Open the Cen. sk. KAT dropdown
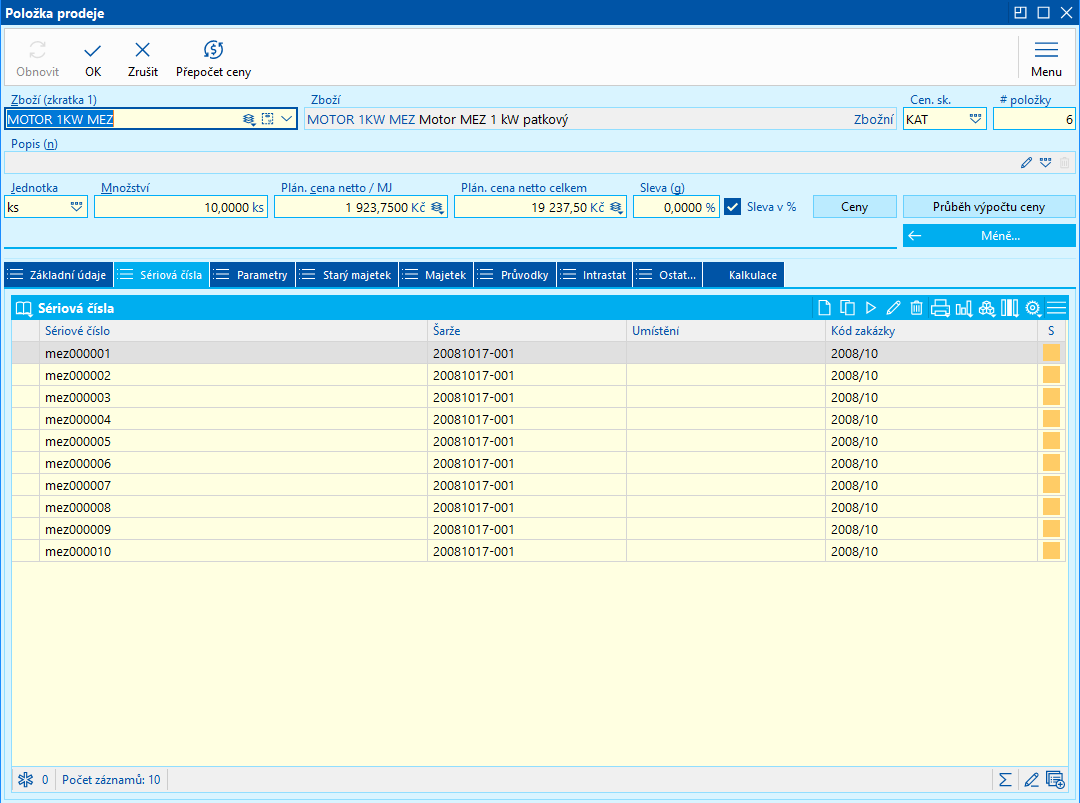This screenshot has height=803, width=1080. pos(975,119)
